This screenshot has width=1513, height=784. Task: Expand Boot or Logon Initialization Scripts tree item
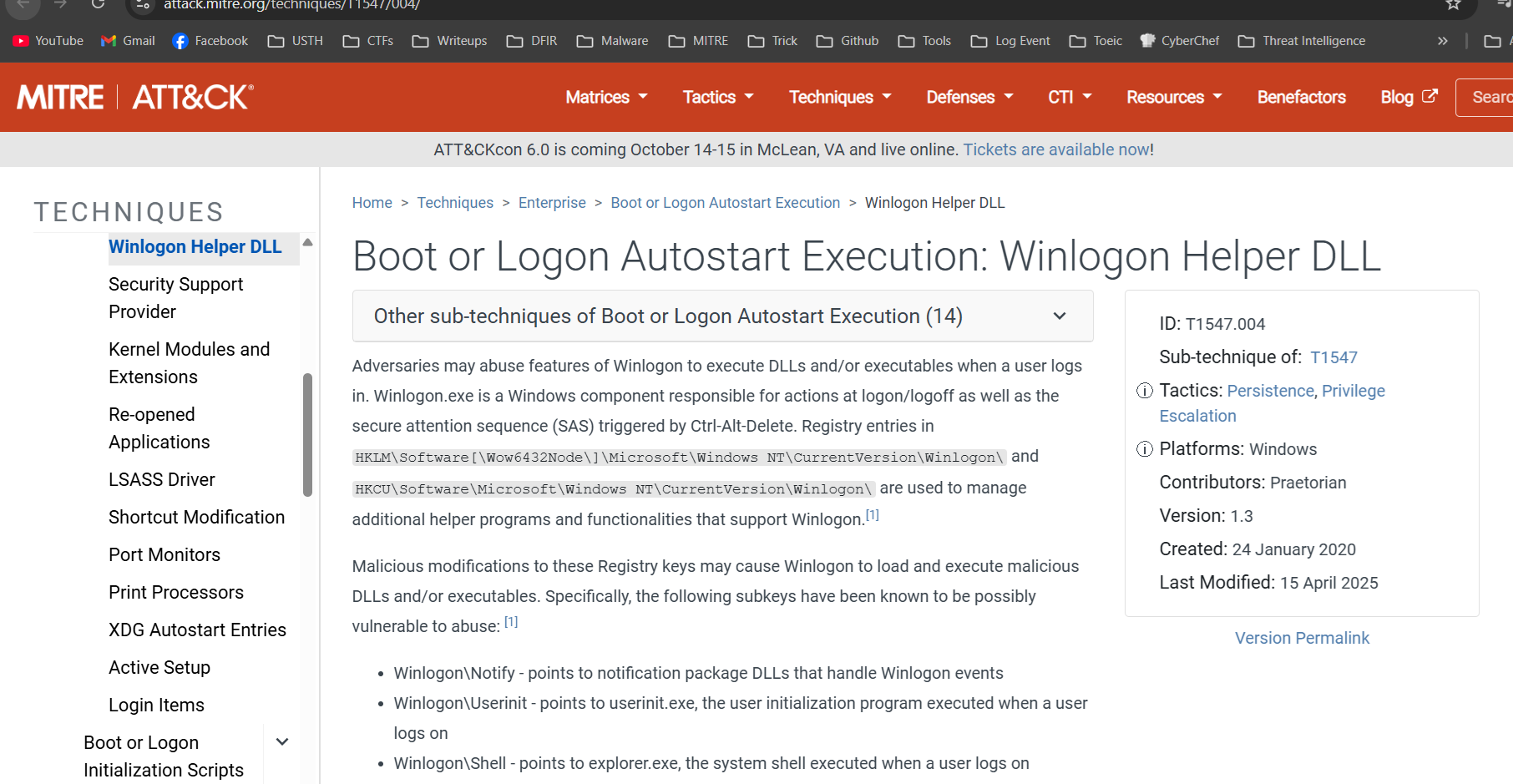coord(282,742)
